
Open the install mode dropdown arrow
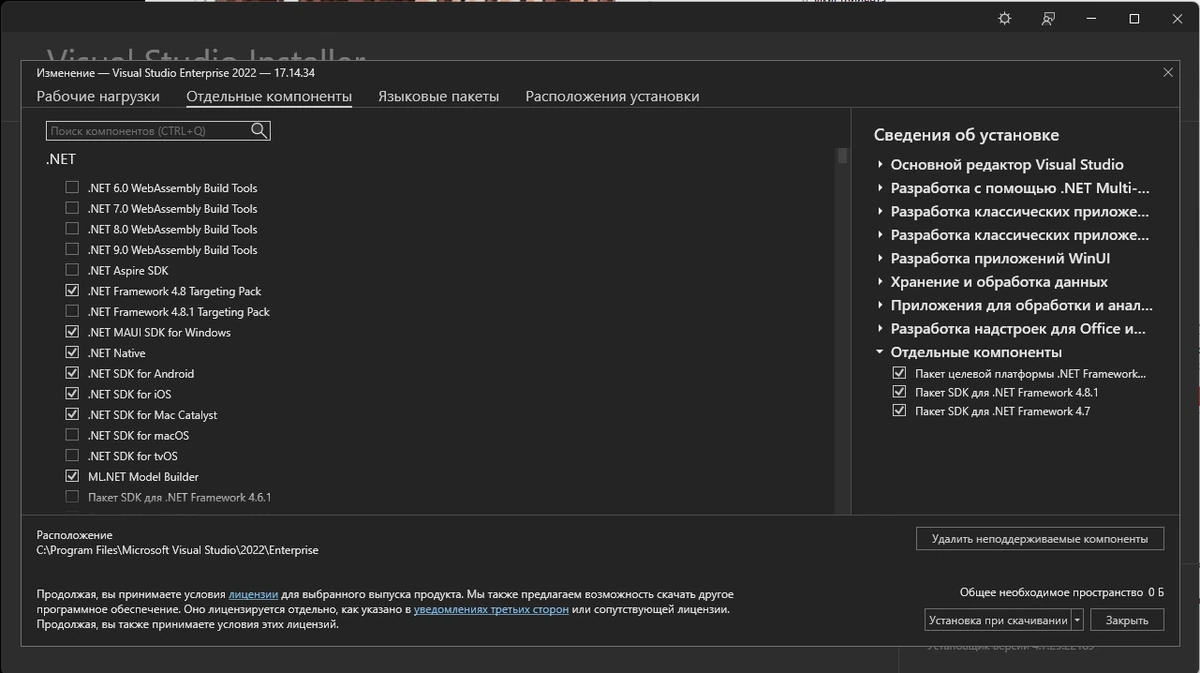[1077, 620]
